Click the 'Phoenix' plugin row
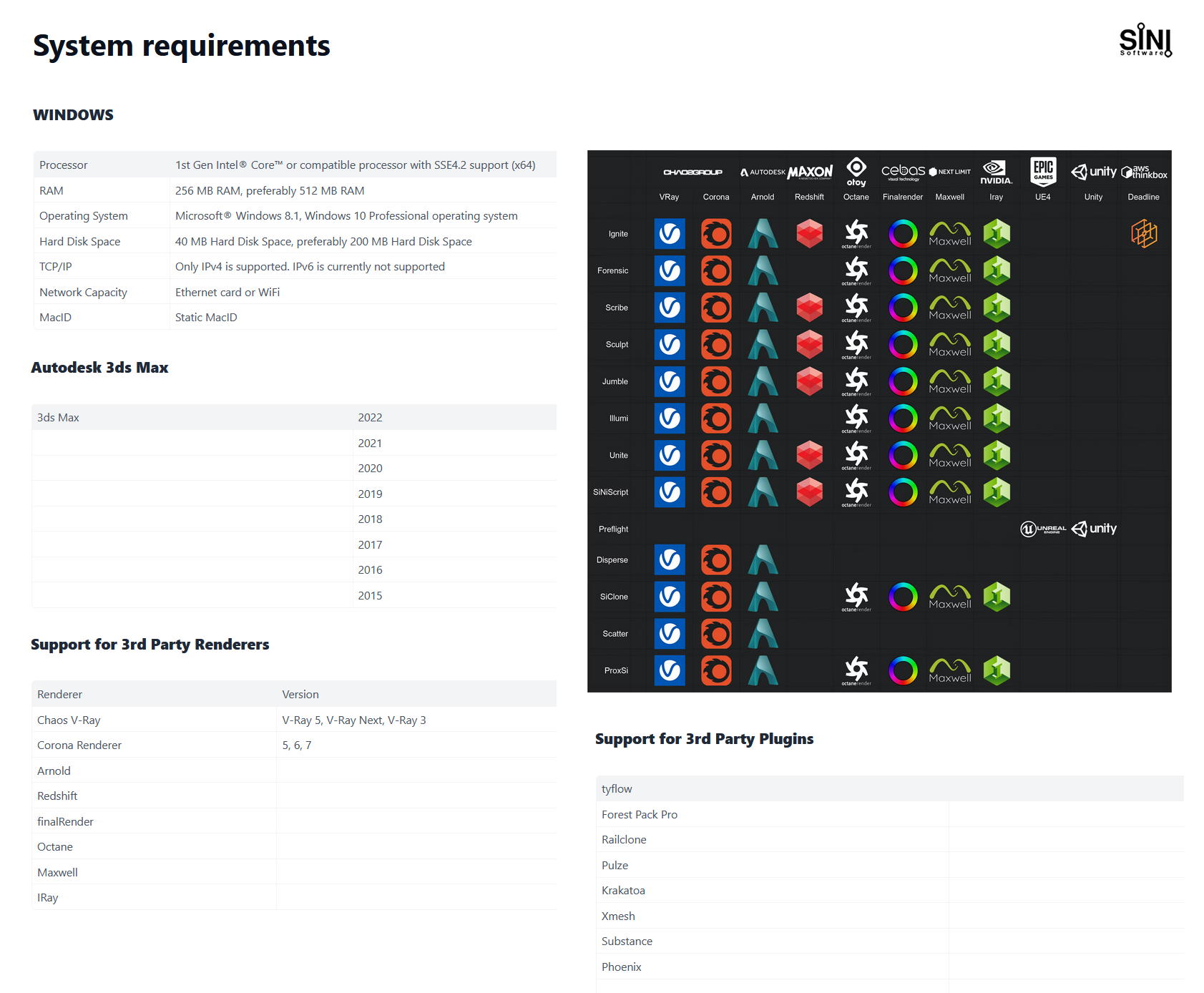 point(890,967)
